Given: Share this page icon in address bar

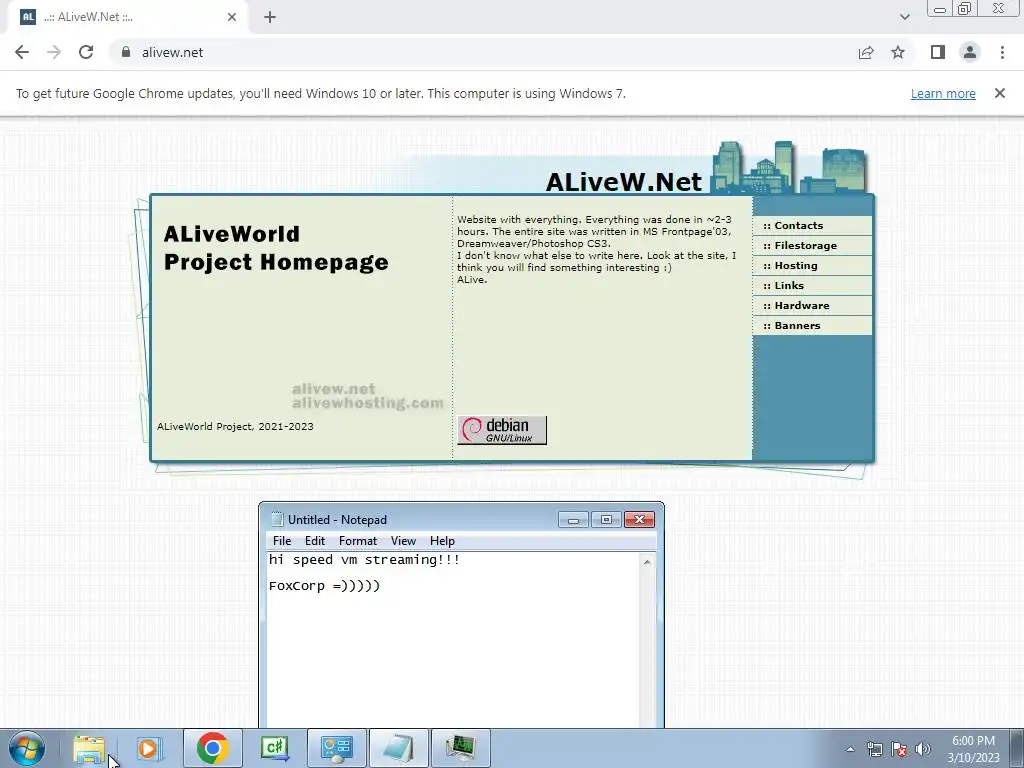Looking at the screenshot, I should click(866, 52).
